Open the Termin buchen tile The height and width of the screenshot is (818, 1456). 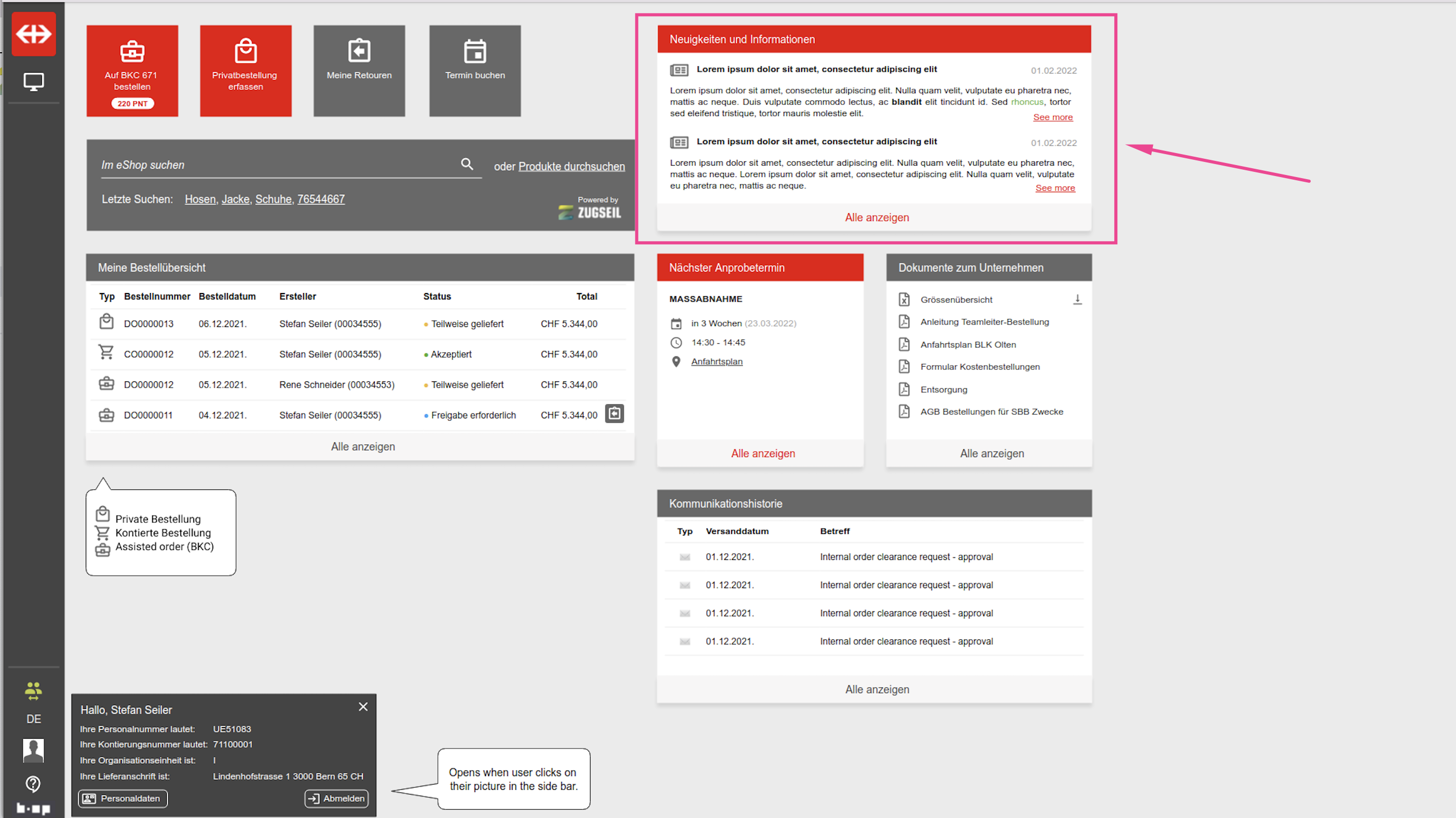point(475,71)
